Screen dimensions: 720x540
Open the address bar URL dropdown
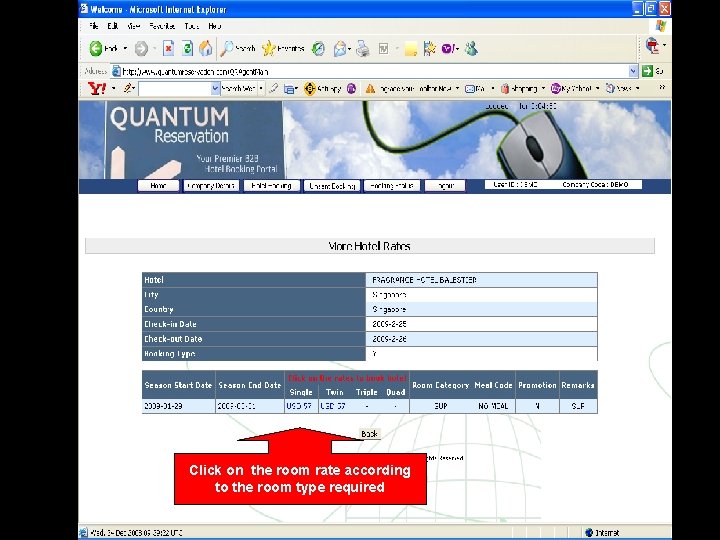[x=633, y=71]
